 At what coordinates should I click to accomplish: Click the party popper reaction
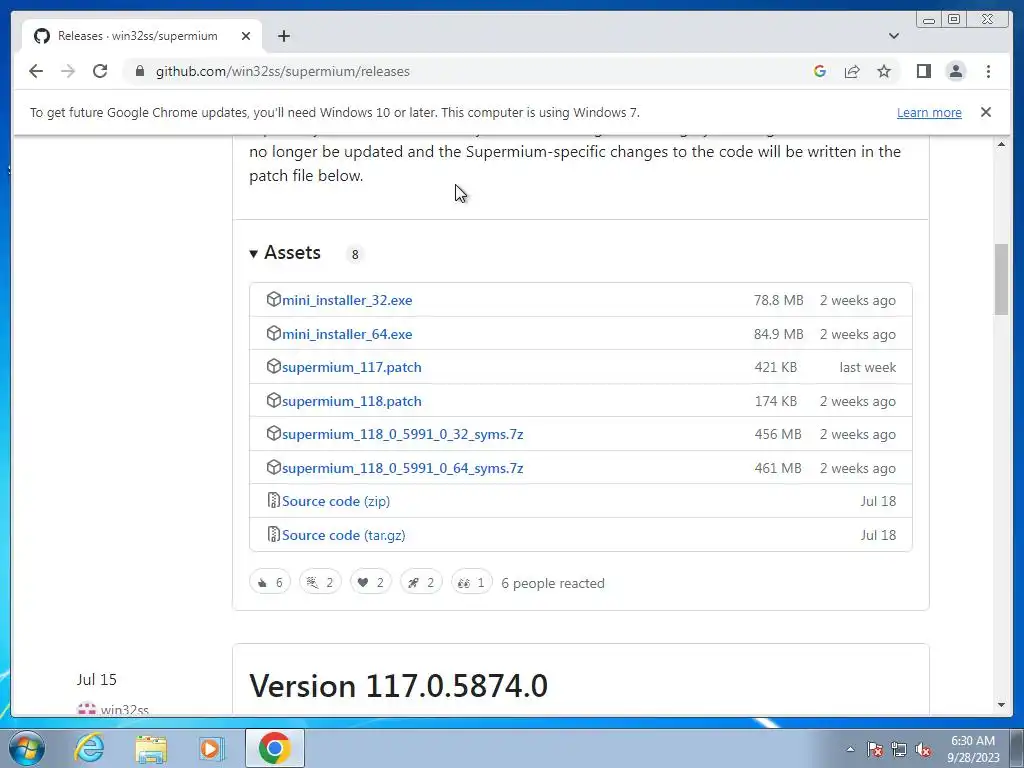click(x=320, y=583)
